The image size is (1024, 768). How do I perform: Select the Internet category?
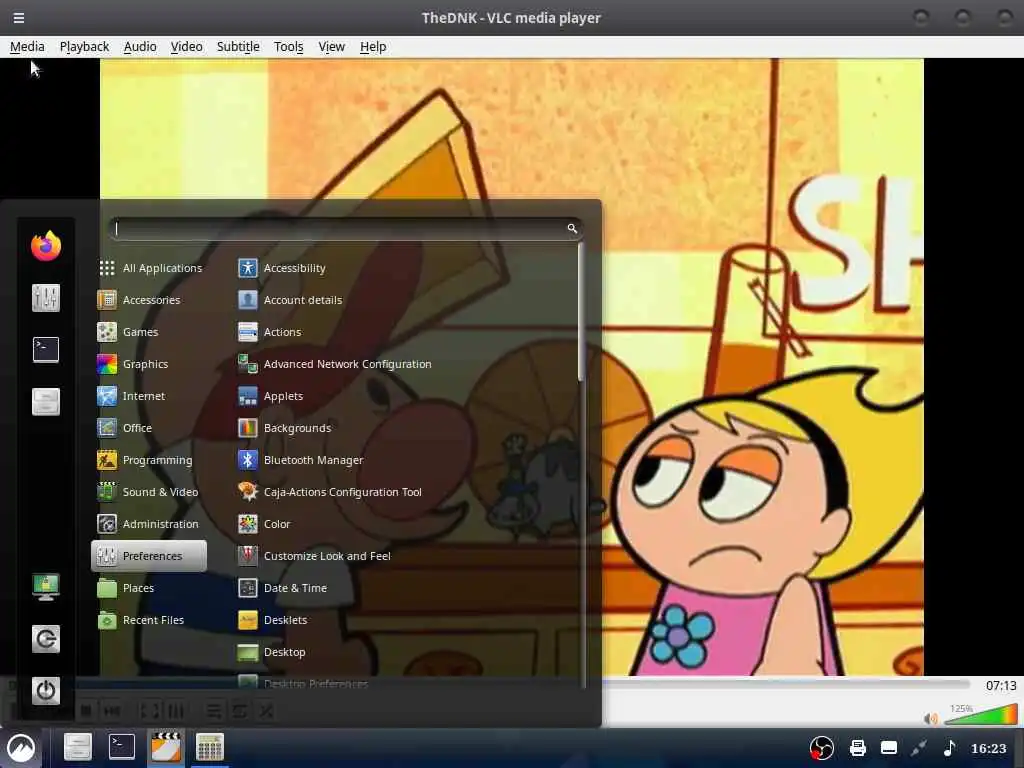[150, 396]
